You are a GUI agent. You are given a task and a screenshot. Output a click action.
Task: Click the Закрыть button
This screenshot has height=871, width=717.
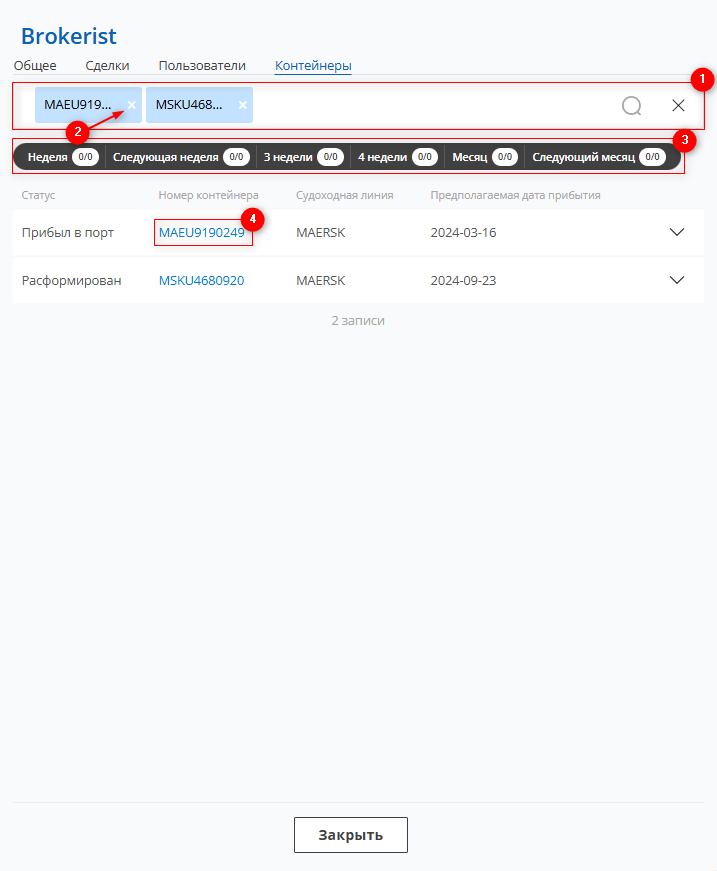pyautogui.click(x=351, y=835)
